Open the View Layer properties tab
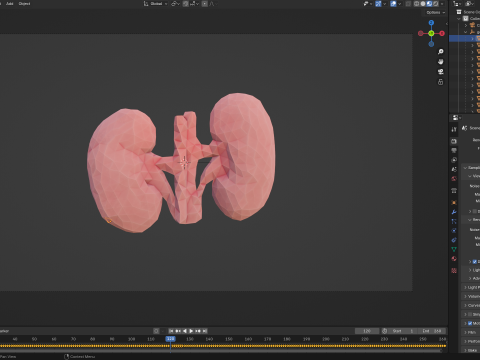 coord(454,160)
